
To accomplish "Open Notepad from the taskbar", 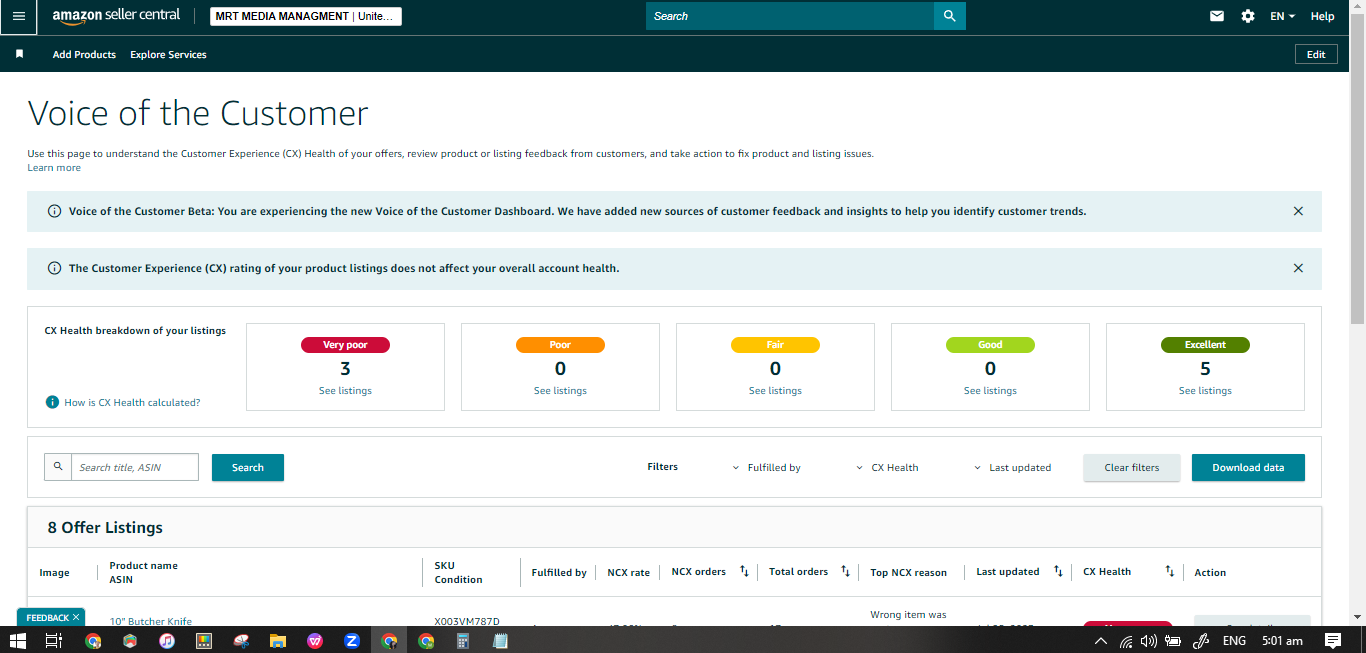I will click(x=500, y=641).
